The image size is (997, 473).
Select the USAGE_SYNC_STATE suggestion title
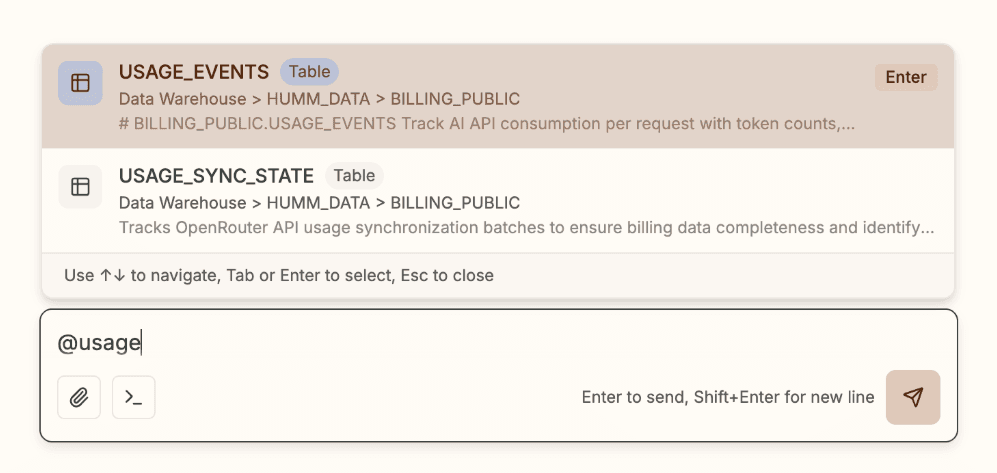click(216, 176)
